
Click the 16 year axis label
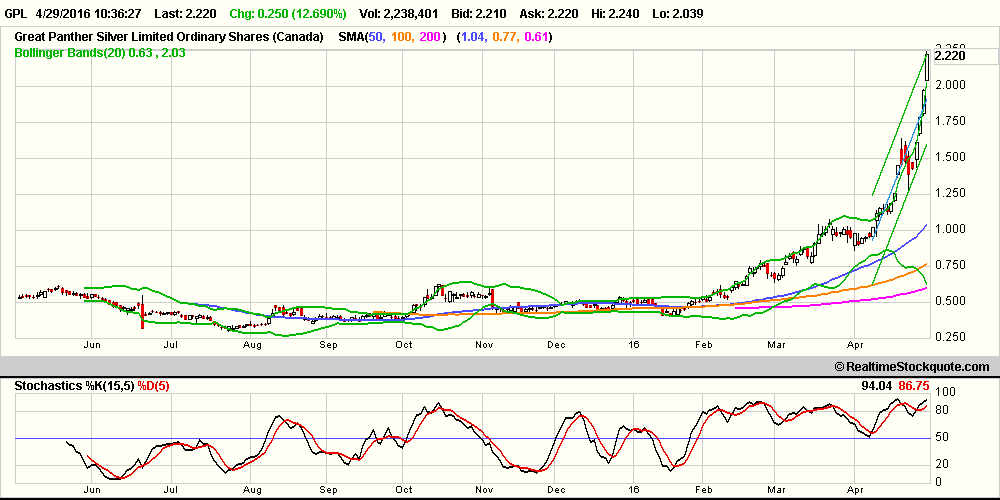point(633,345)
